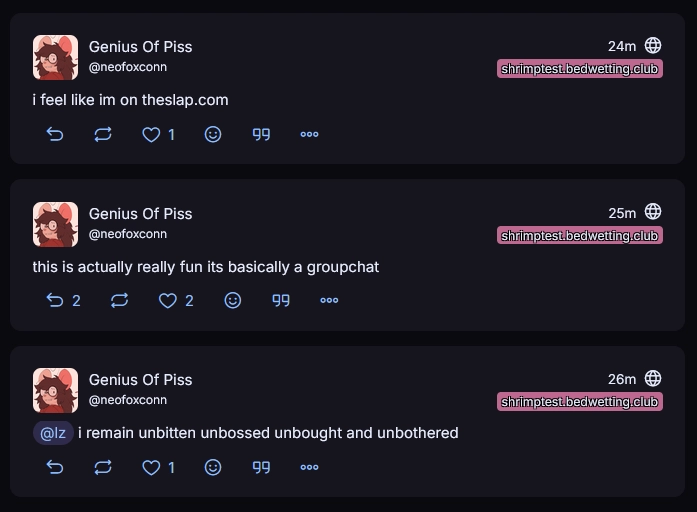React with emoji to groupchat post
This screenshot has width=697, height=512.
point(233,300)
